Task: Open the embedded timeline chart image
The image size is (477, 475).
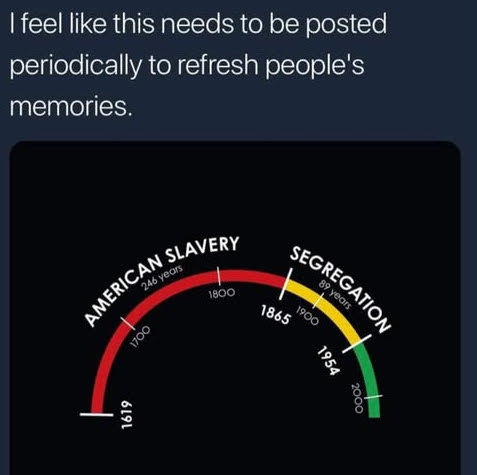Action: coord(235,308)
